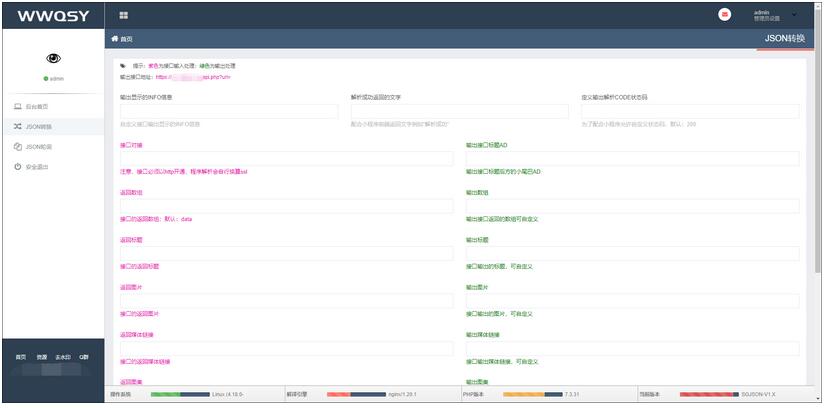Click the green-dot admin status under the avatar
The height and width of the screenshot is (408, 825).
coord(53,78)
